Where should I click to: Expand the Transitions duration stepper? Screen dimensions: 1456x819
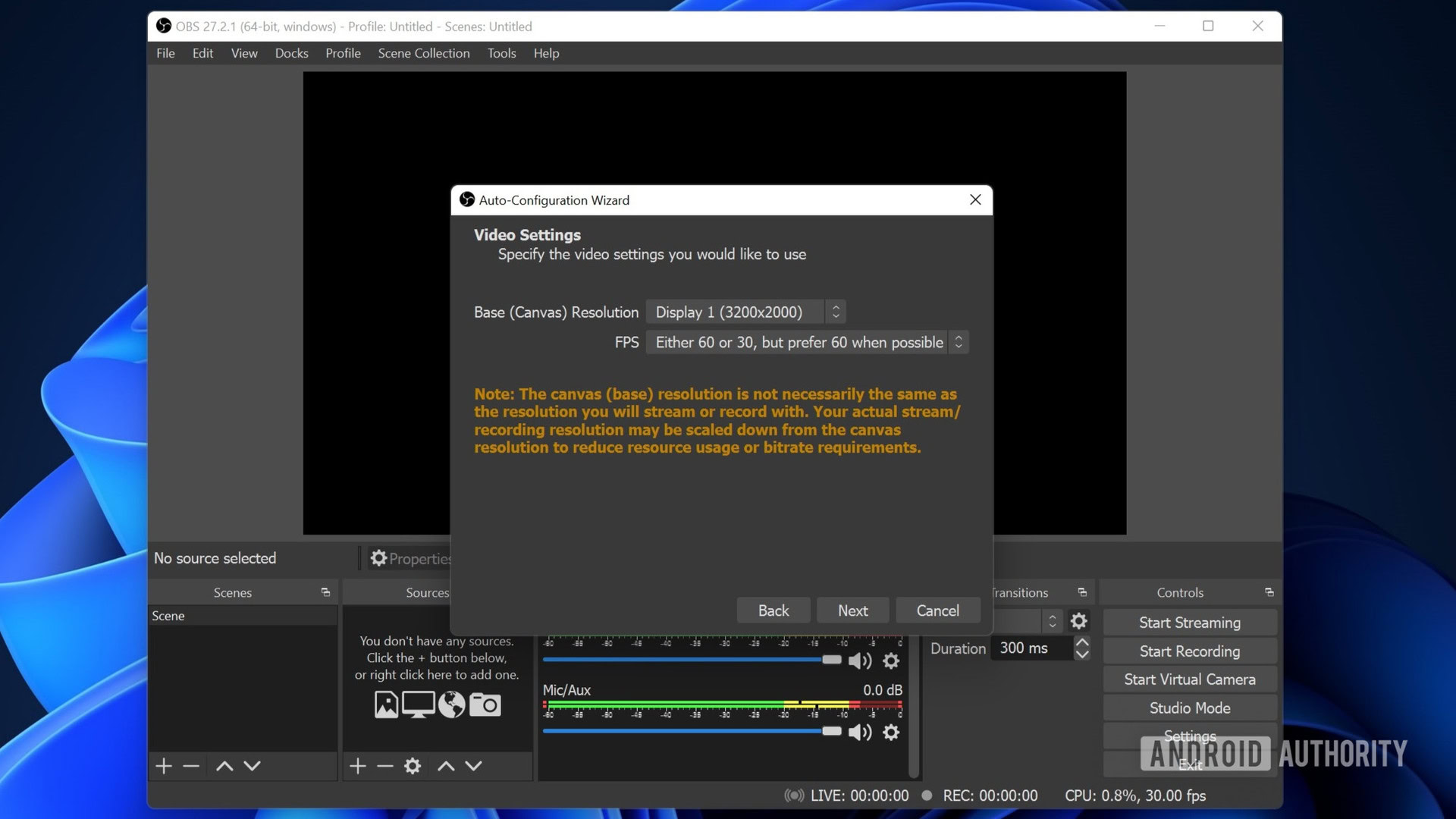tap(1083, 648)
